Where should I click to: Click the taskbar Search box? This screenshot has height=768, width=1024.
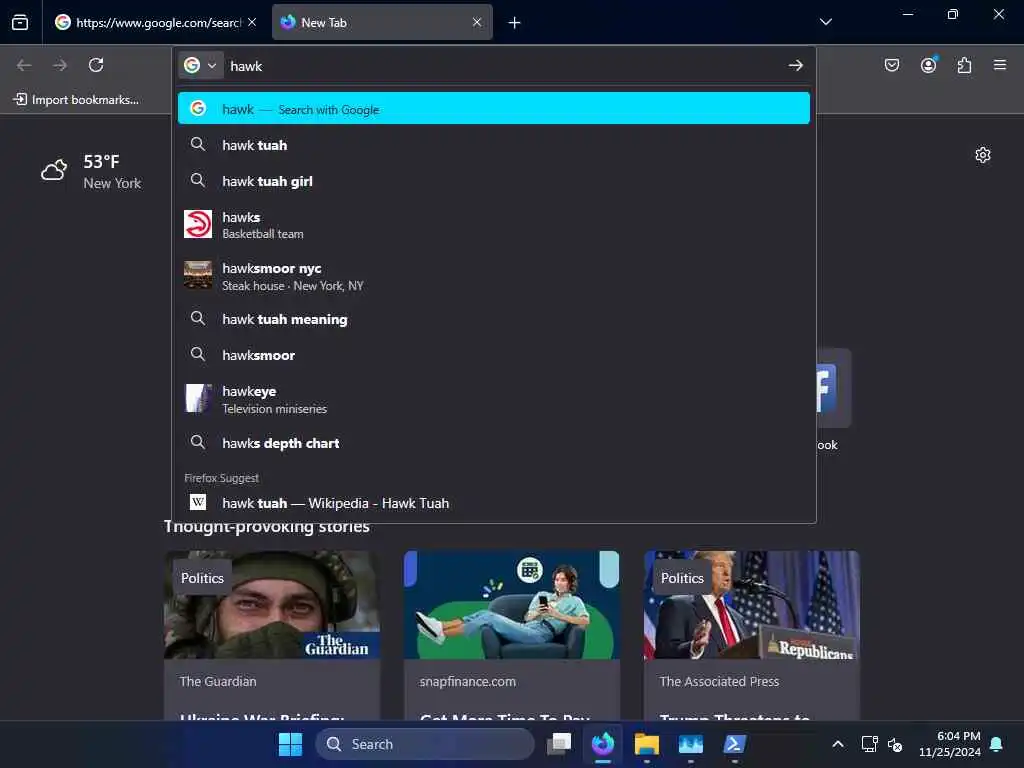point(424,744)
